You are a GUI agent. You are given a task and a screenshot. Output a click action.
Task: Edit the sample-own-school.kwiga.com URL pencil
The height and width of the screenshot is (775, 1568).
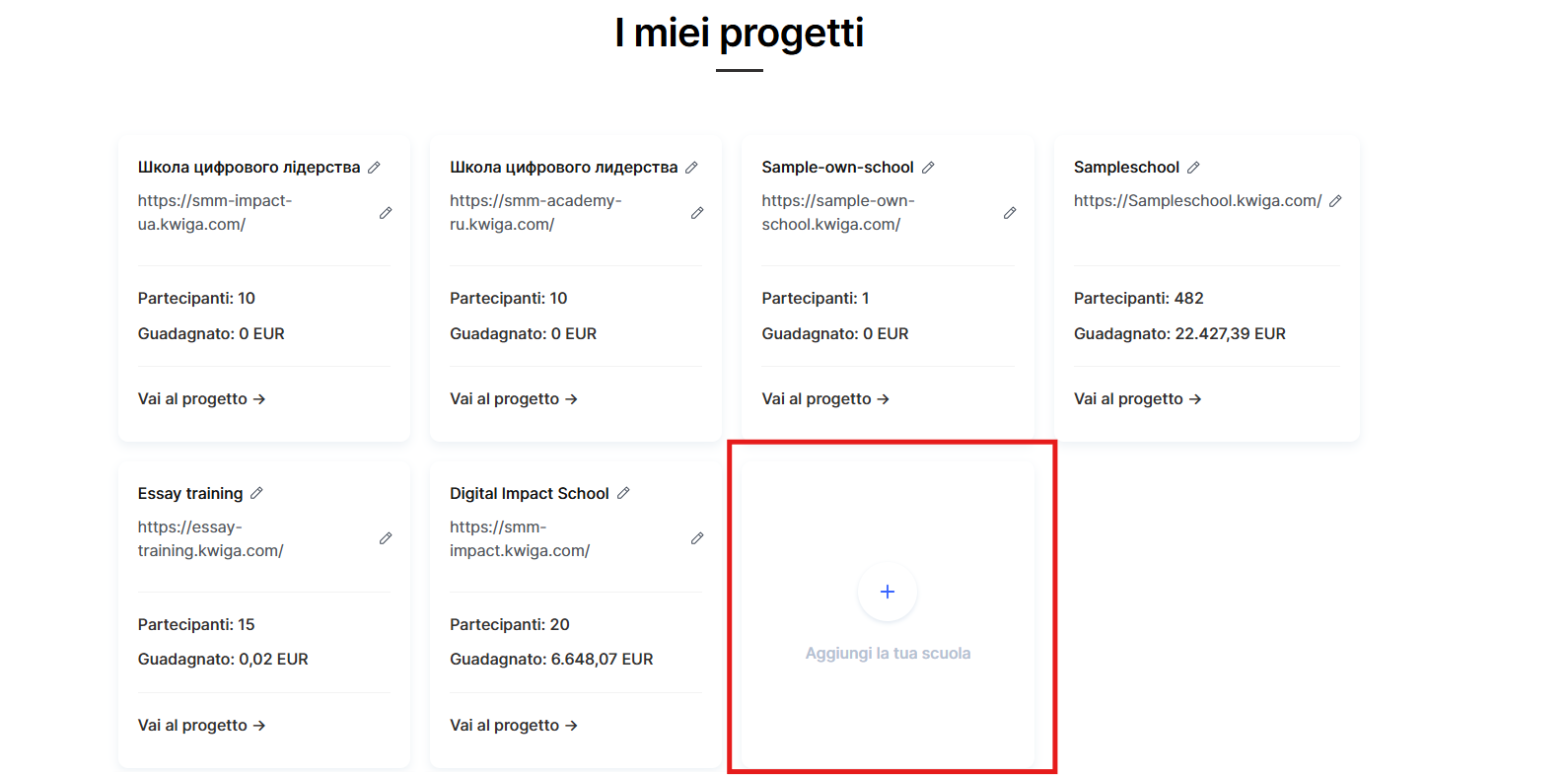pyautogui.click(x=1010, y=213)
